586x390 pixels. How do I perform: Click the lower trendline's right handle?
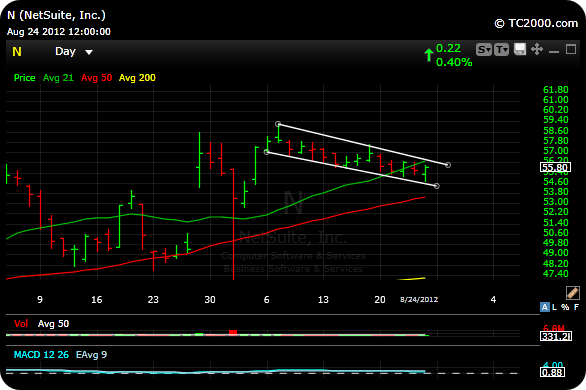coord(437,186)
